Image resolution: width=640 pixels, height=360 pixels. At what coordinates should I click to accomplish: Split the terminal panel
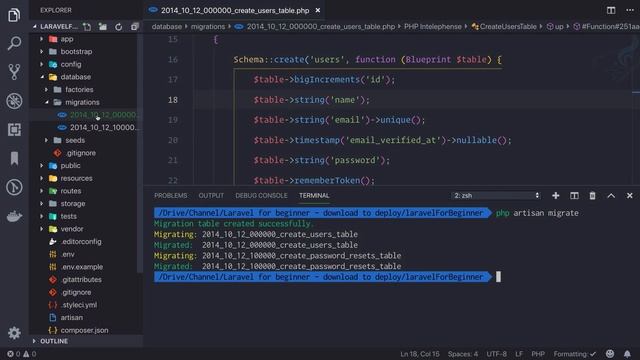(x=574, y=196)
